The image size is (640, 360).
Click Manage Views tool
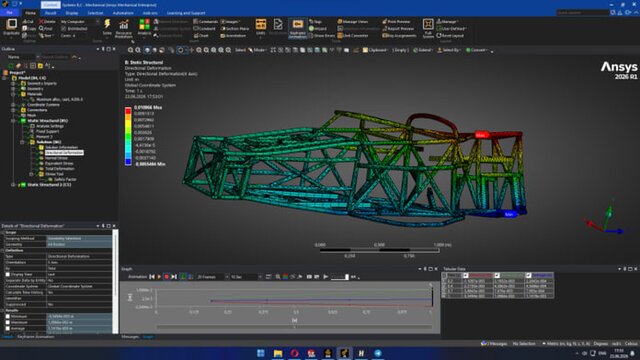pyautogui.click(x=353, y=22)
